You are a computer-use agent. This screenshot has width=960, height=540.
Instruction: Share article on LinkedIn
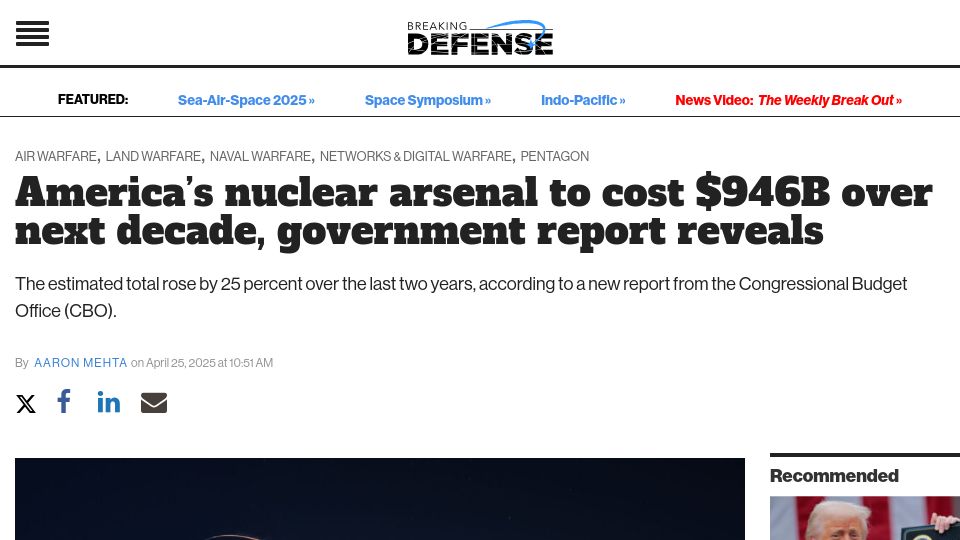tap(108, 402)
